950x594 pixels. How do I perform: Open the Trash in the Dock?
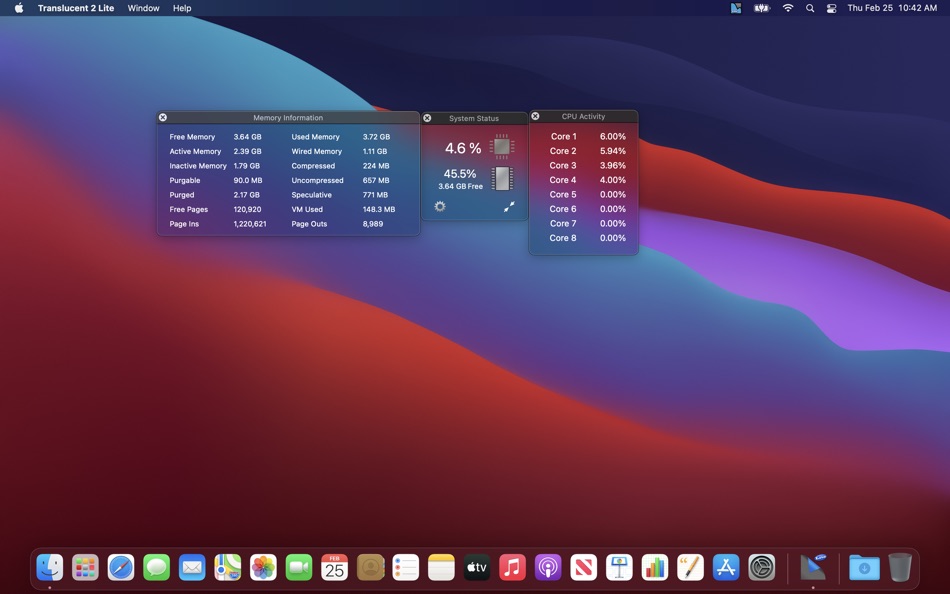[x=900, y=568]
